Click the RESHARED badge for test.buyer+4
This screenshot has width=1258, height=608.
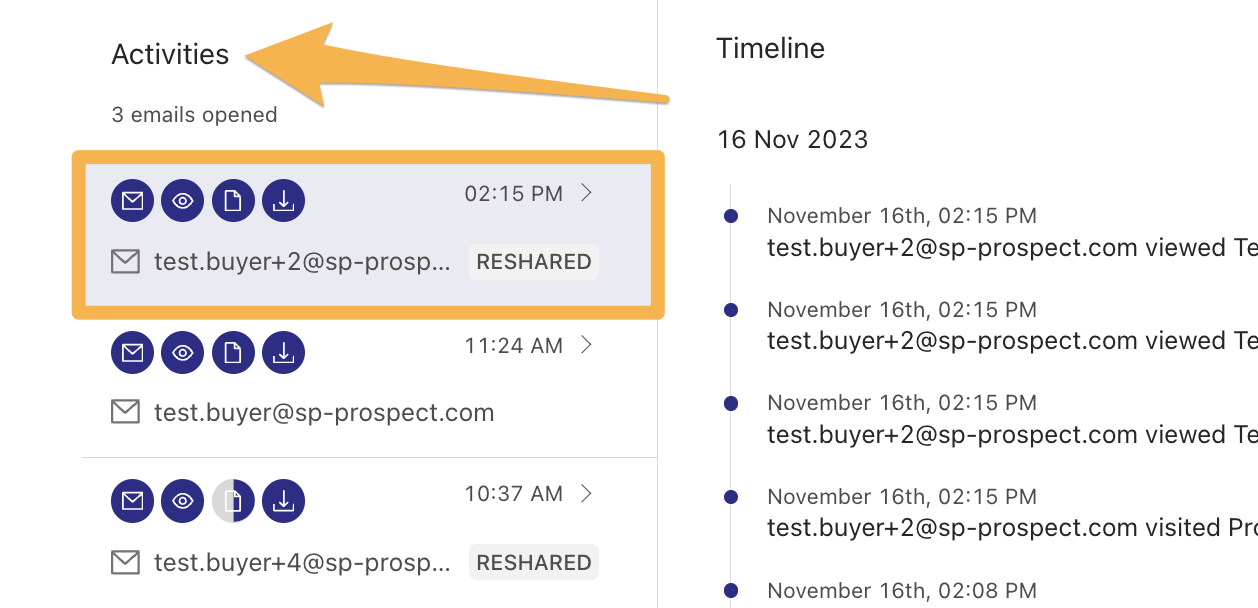click(534, 563)
